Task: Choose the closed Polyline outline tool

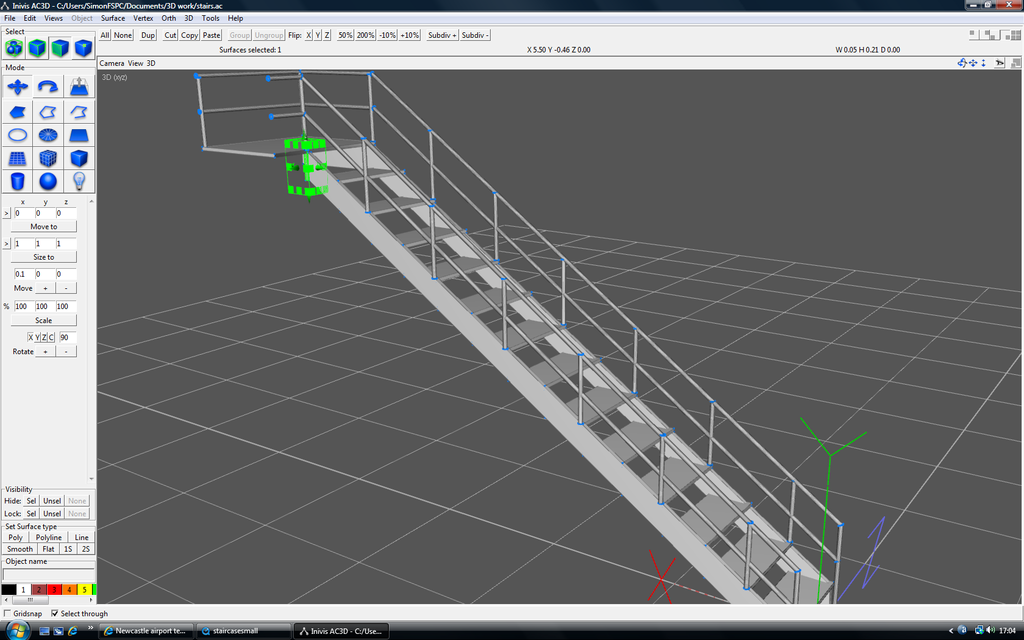Action: pos(48,112)
